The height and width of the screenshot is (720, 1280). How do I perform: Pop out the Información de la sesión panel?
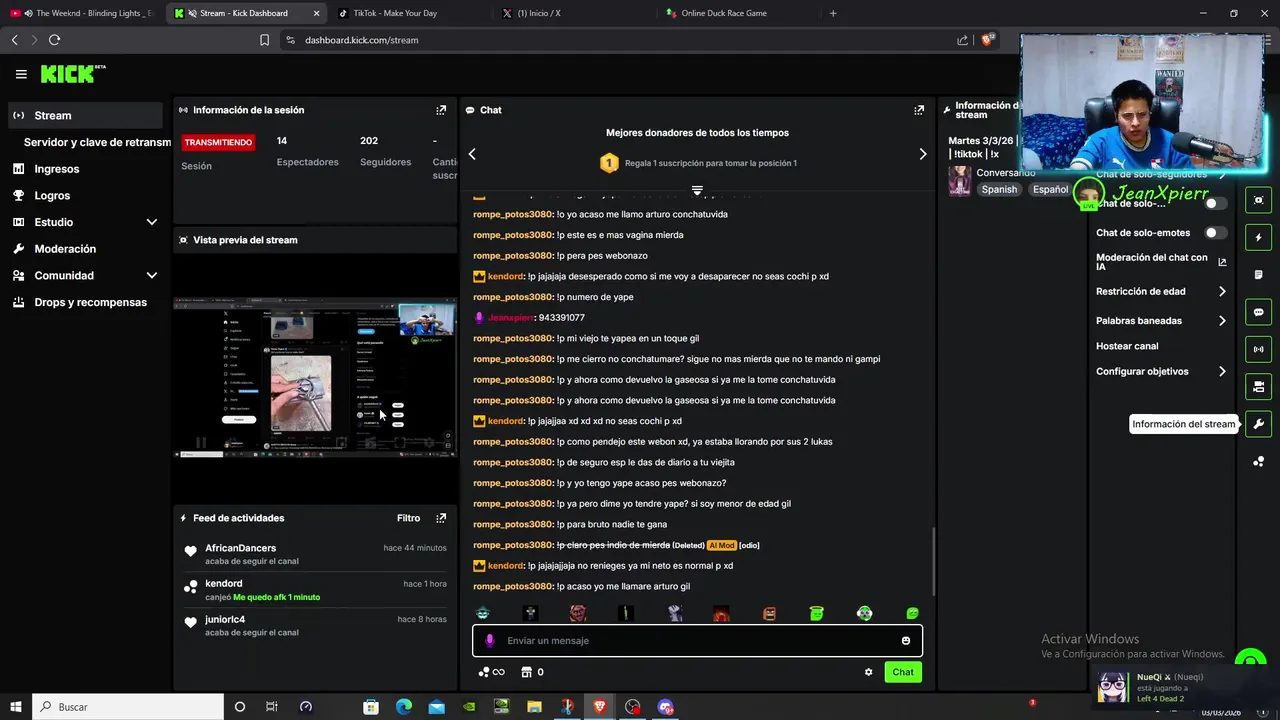[441, 110]
